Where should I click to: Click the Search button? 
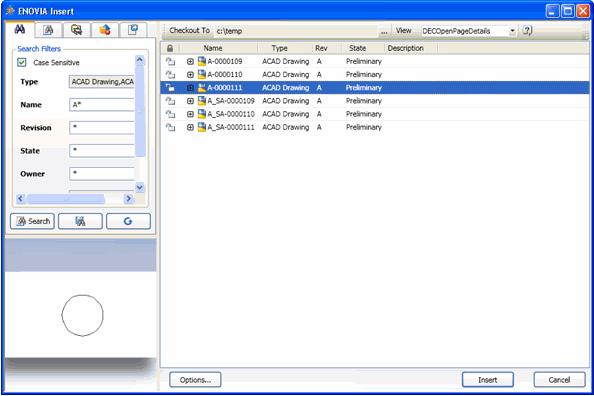33,221
